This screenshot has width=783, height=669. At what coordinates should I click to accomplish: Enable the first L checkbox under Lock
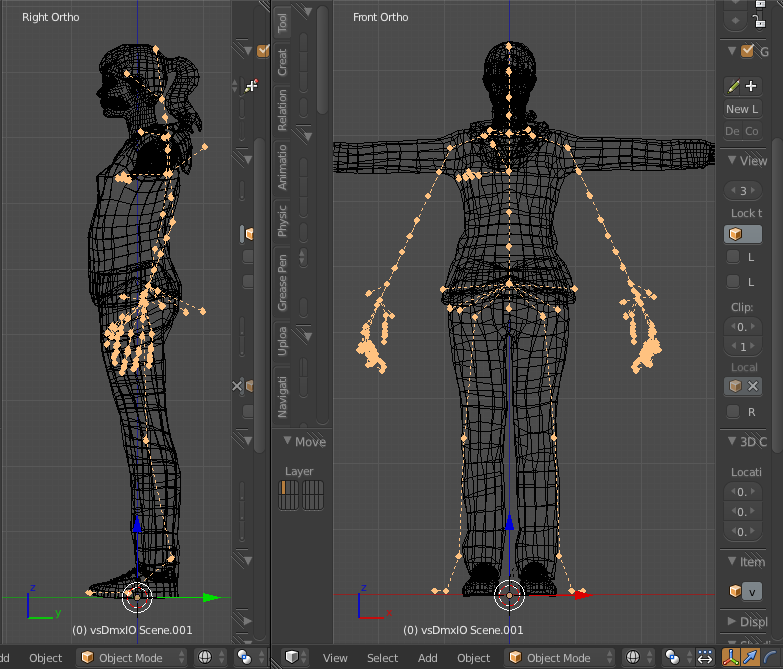[733, 257]
